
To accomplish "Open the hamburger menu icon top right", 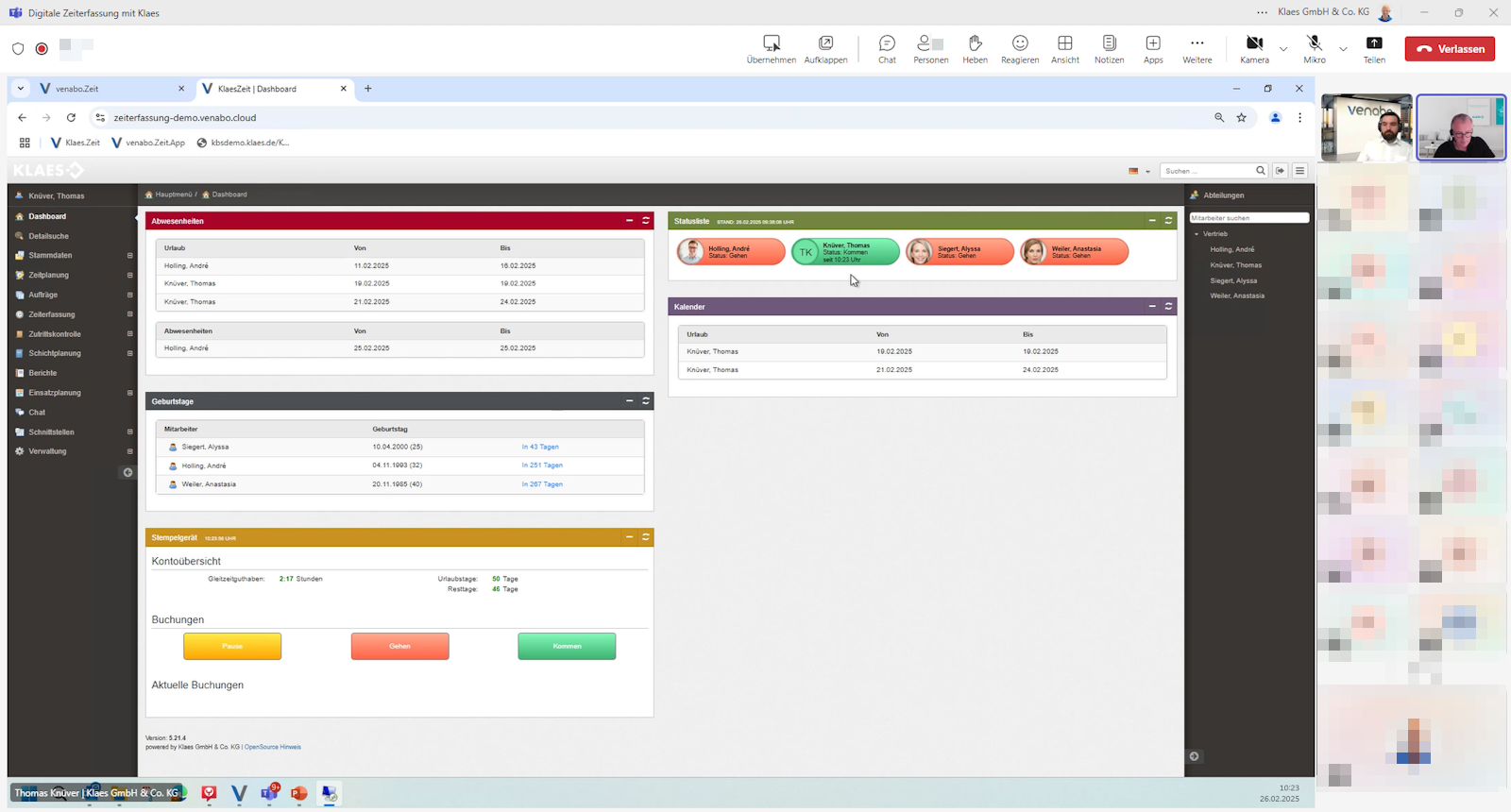I will (x=1300, y=171).
